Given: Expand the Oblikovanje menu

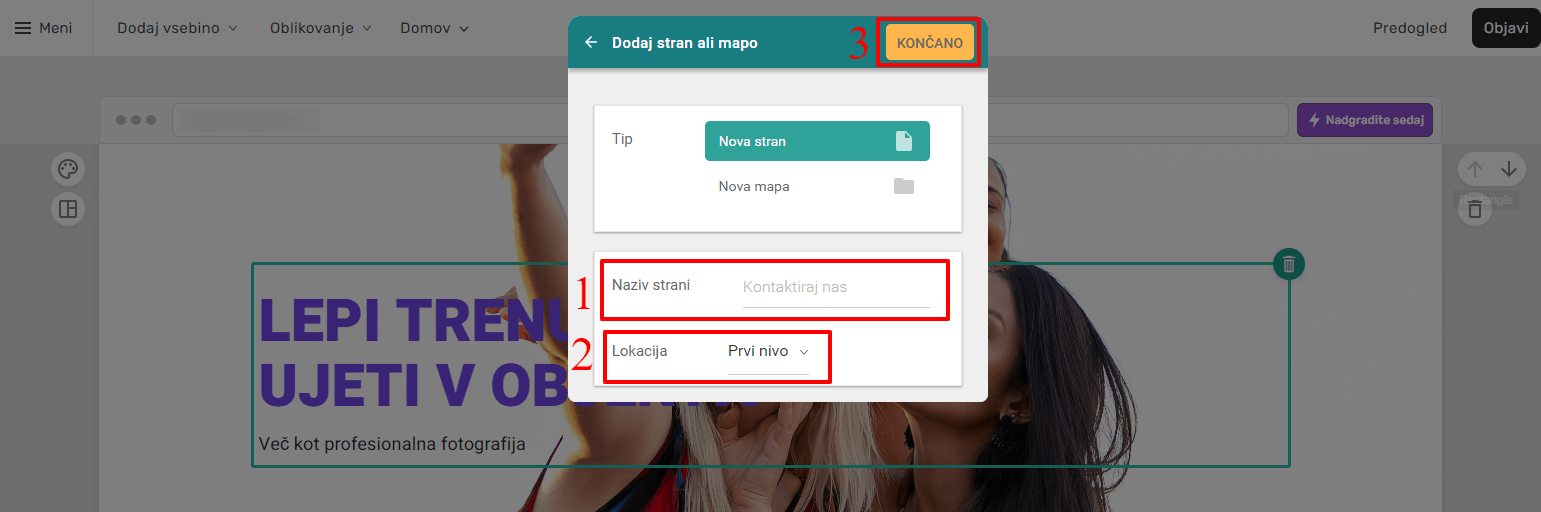Looking at the screenshot, I should tap(320, 28).
